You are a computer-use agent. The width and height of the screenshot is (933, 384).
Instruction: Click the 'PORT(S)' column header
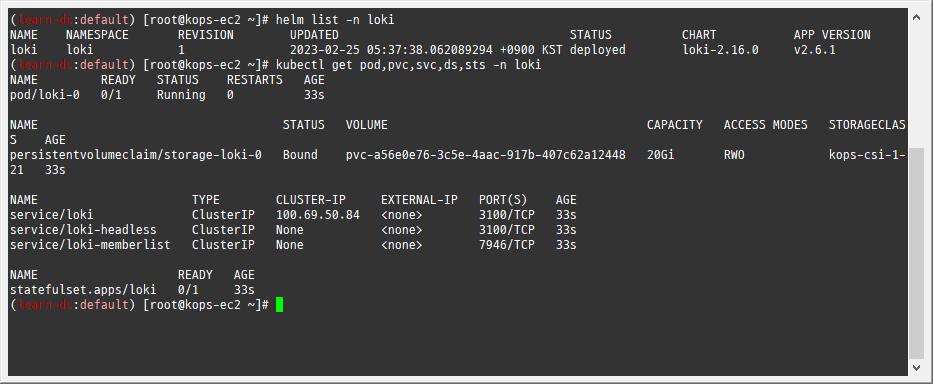pos(503,200)
